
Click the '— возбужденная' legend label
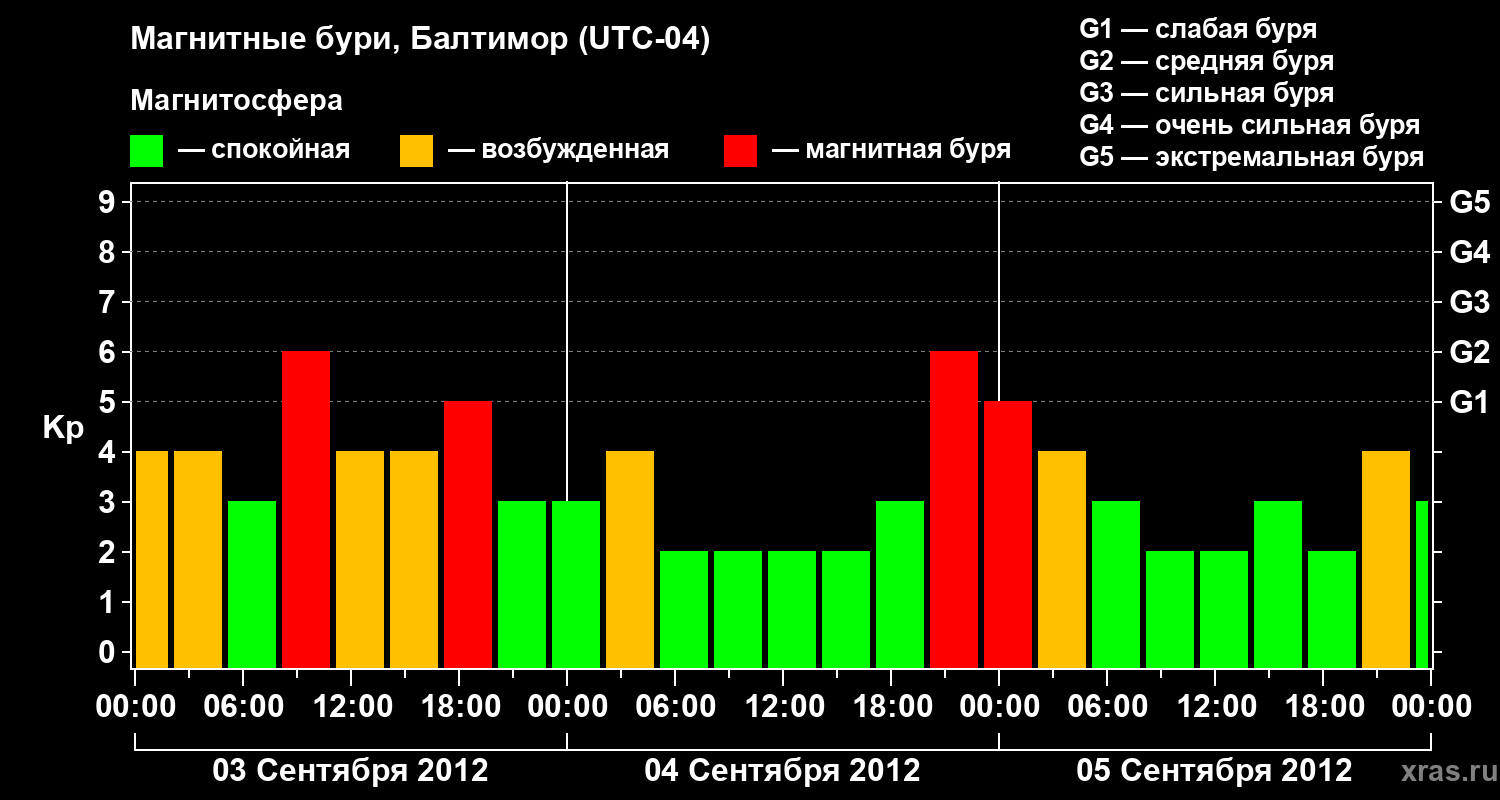click(x=558, y=151)
